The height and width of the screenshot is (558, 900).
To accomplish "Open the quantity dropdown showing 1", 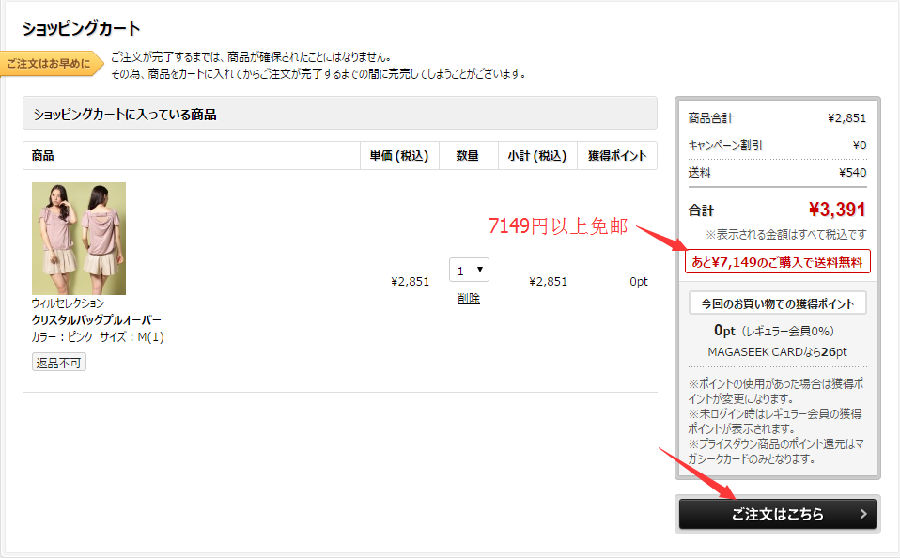I will coord(468,270).
